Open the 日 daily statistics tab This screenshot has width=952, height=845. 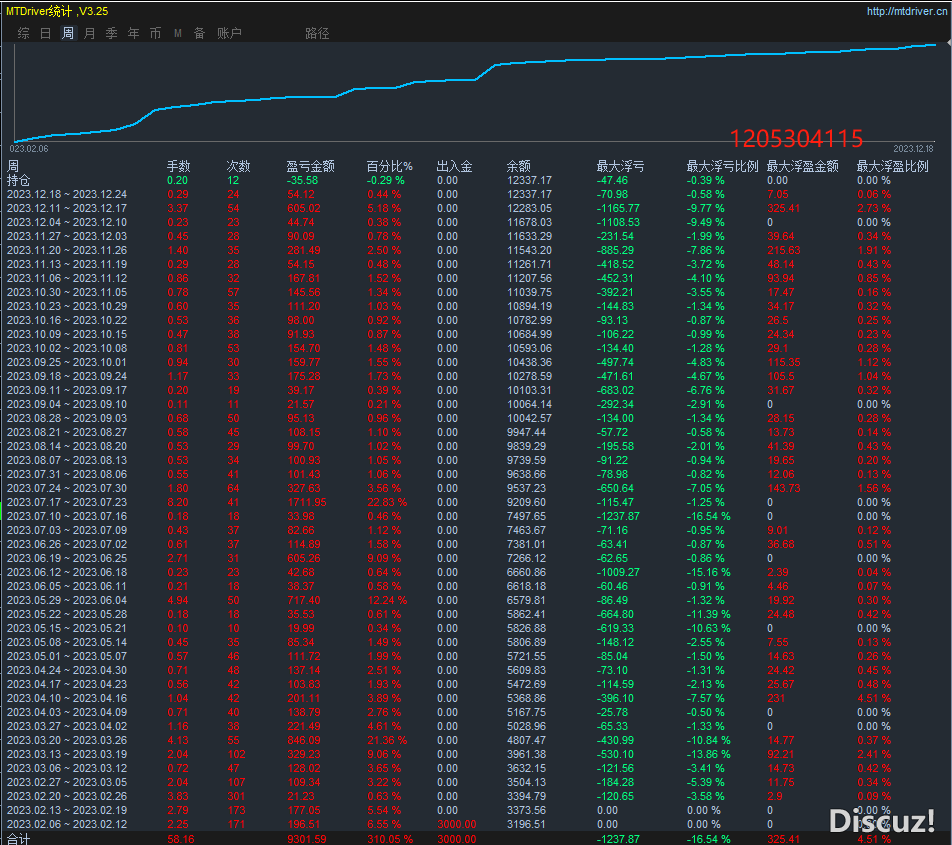tap(46, 33)
